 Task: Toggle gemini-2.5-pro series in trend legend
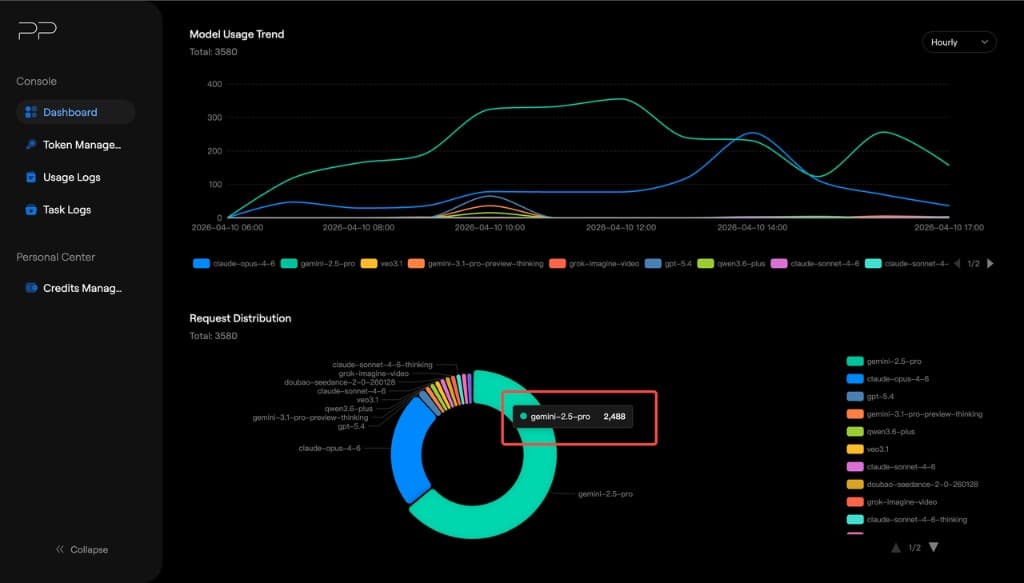[318, 264]
